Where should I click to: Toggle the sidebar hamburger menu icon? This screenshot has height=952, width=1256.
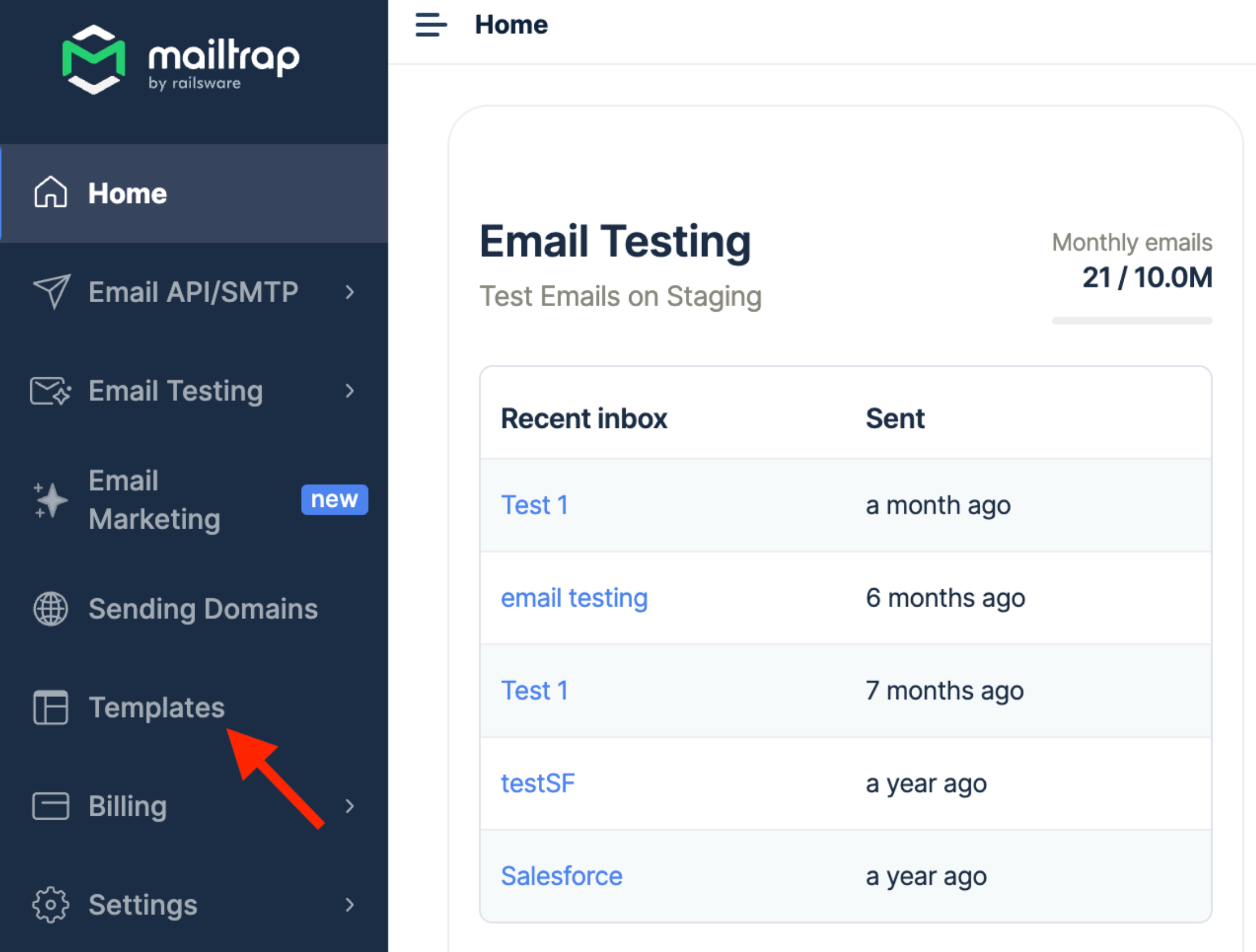click(x=431, y=25)
